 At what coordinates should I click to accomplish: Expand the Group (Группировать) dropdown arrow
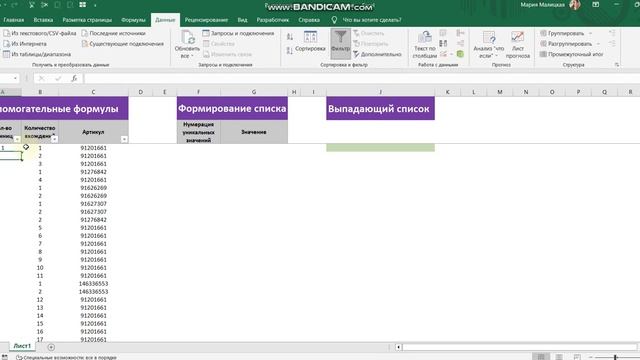point(590,33)
